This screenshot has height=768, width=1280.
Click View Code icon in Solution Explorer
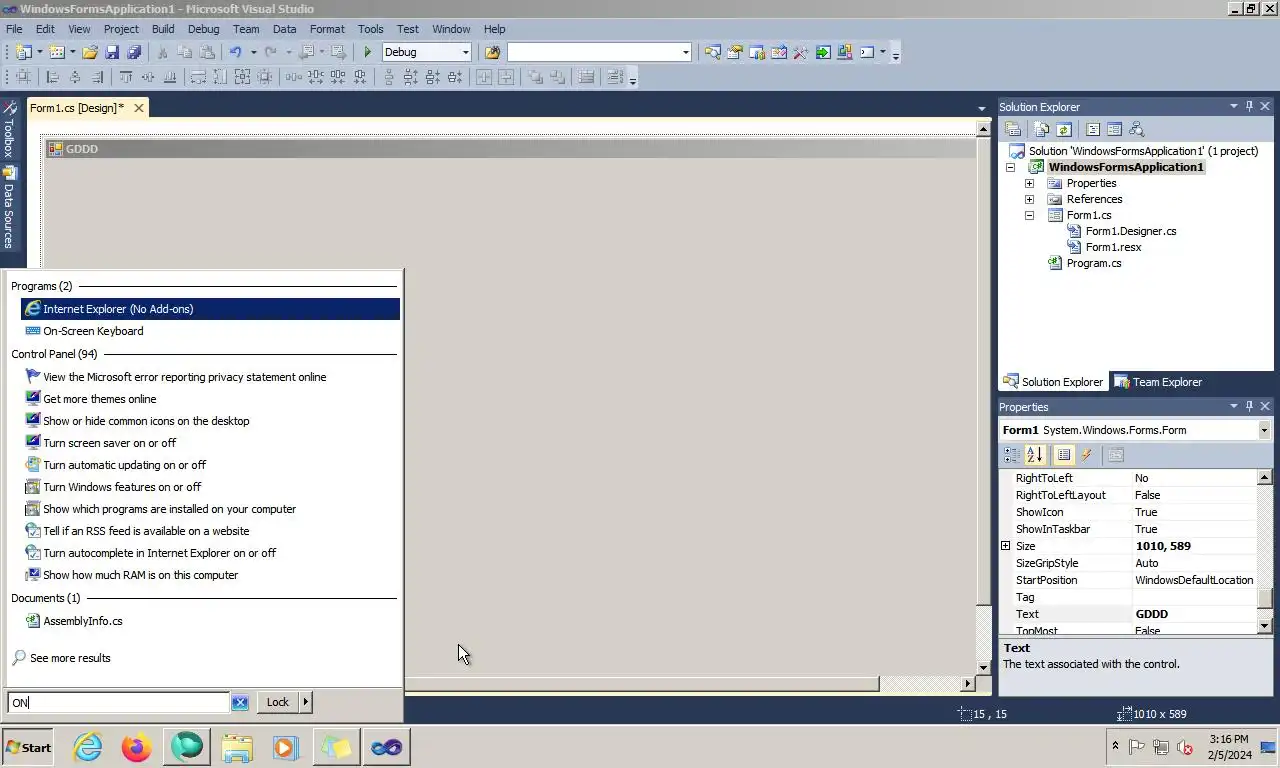[1093, 129]
